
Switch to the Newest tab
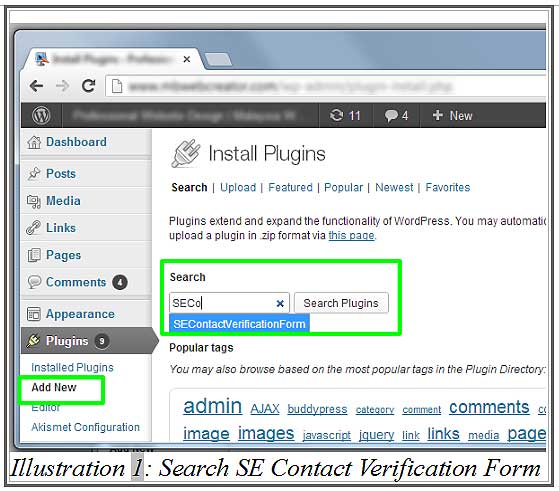point(394,187)
